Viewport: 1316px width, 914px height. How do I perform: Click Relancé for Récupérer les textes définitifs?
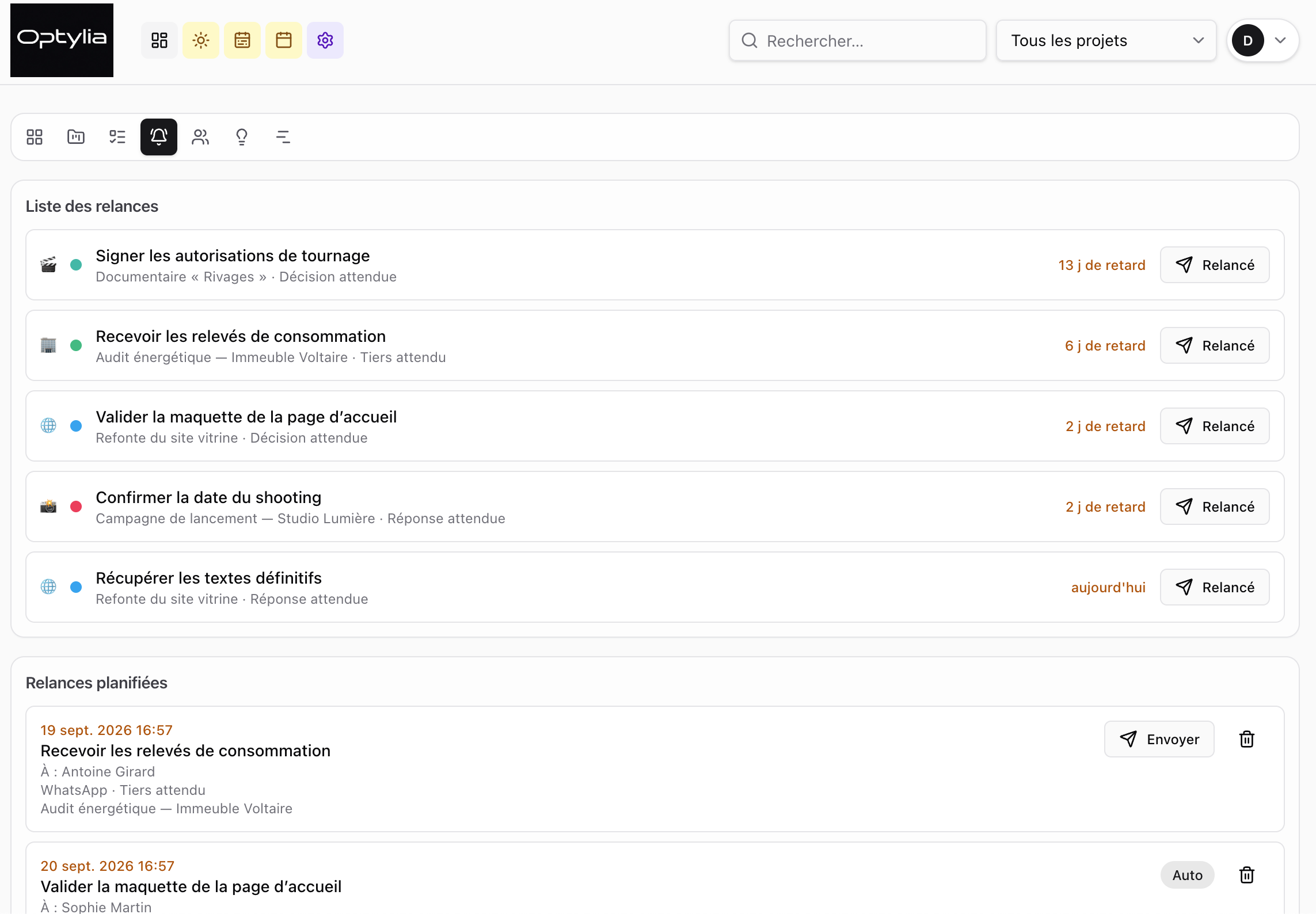[1215, 587]
